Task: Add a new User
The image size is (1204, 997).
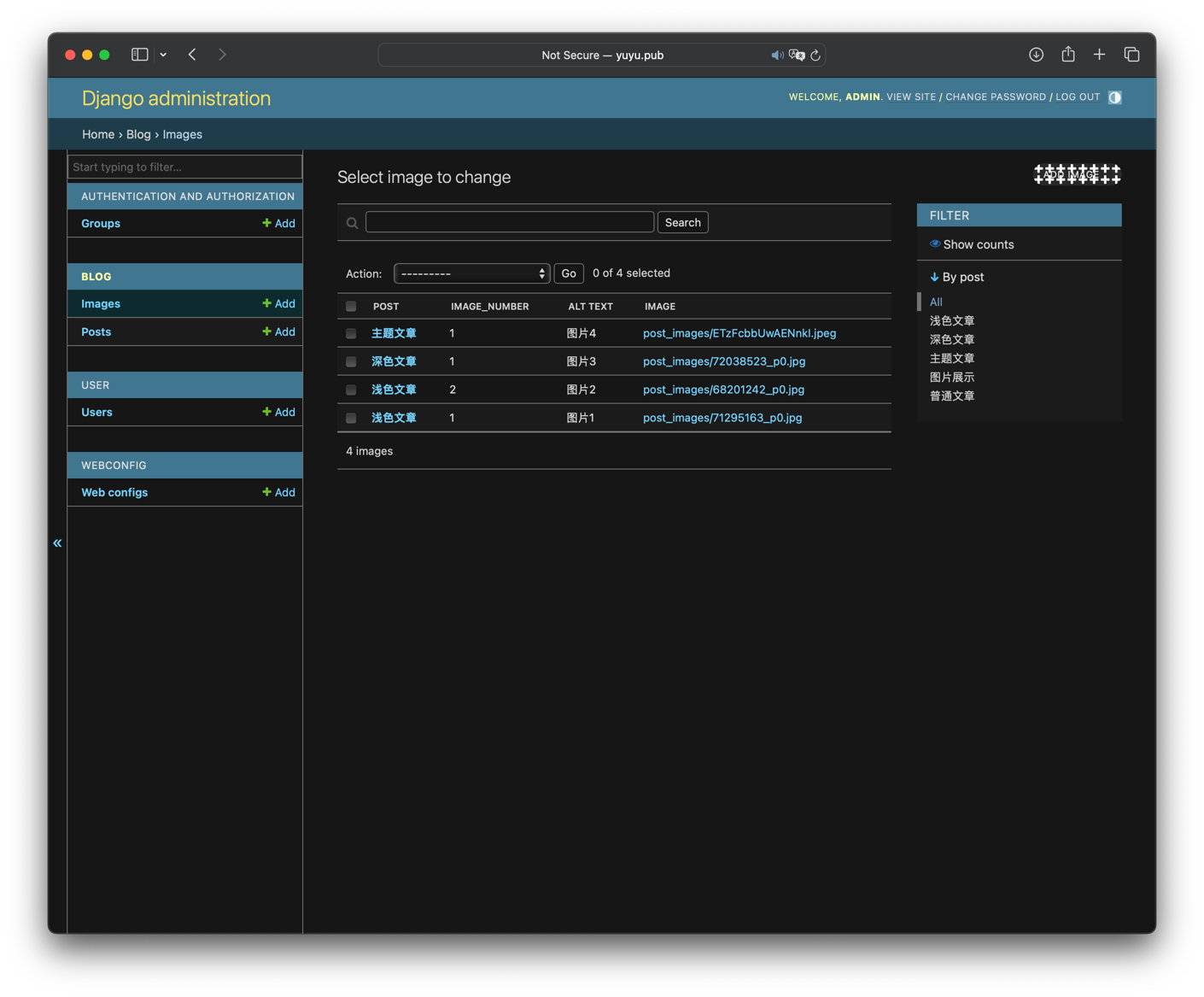Action: click(x=278, y=413)
